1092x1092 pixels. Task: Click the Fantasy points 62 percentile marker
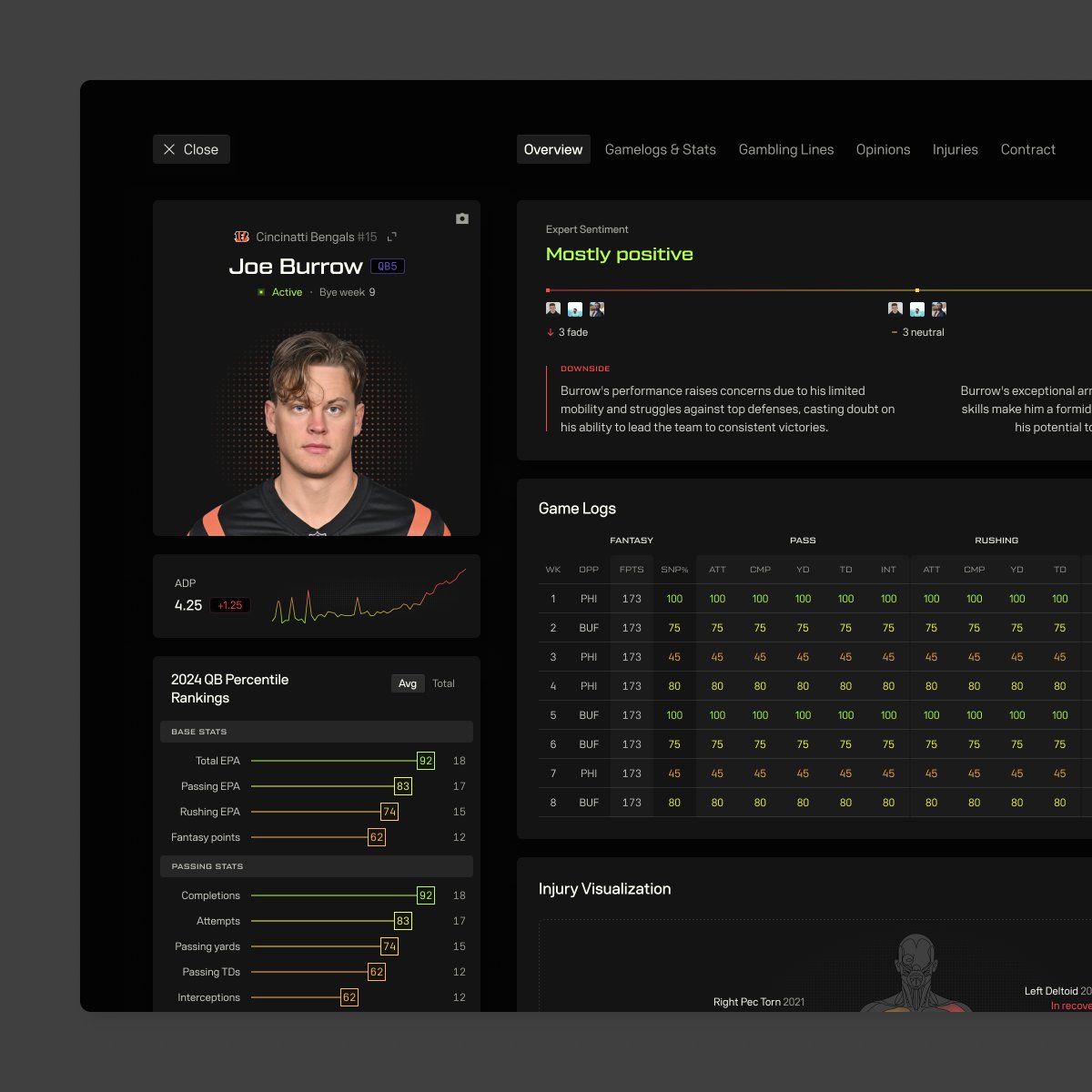pos(377,837)
